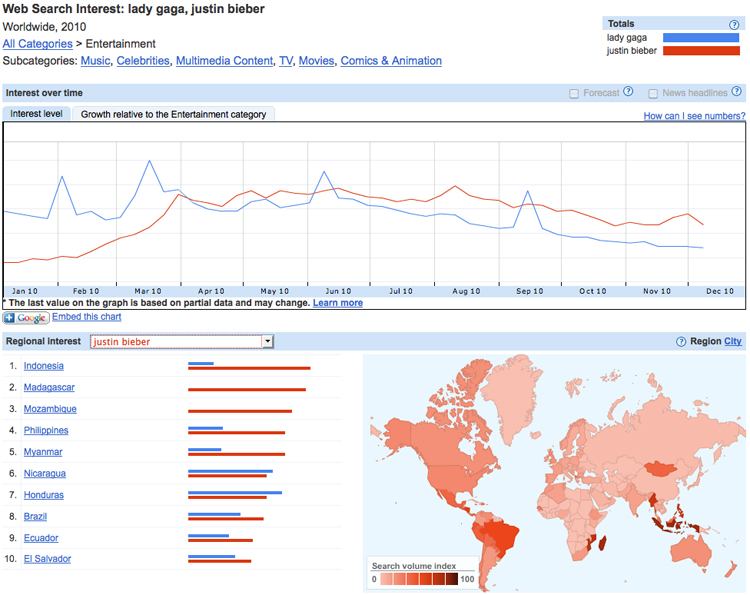The height and width of the screenshot is (595, 750).
Task: Open the All Categories link
Action: [x=37, y=44]
